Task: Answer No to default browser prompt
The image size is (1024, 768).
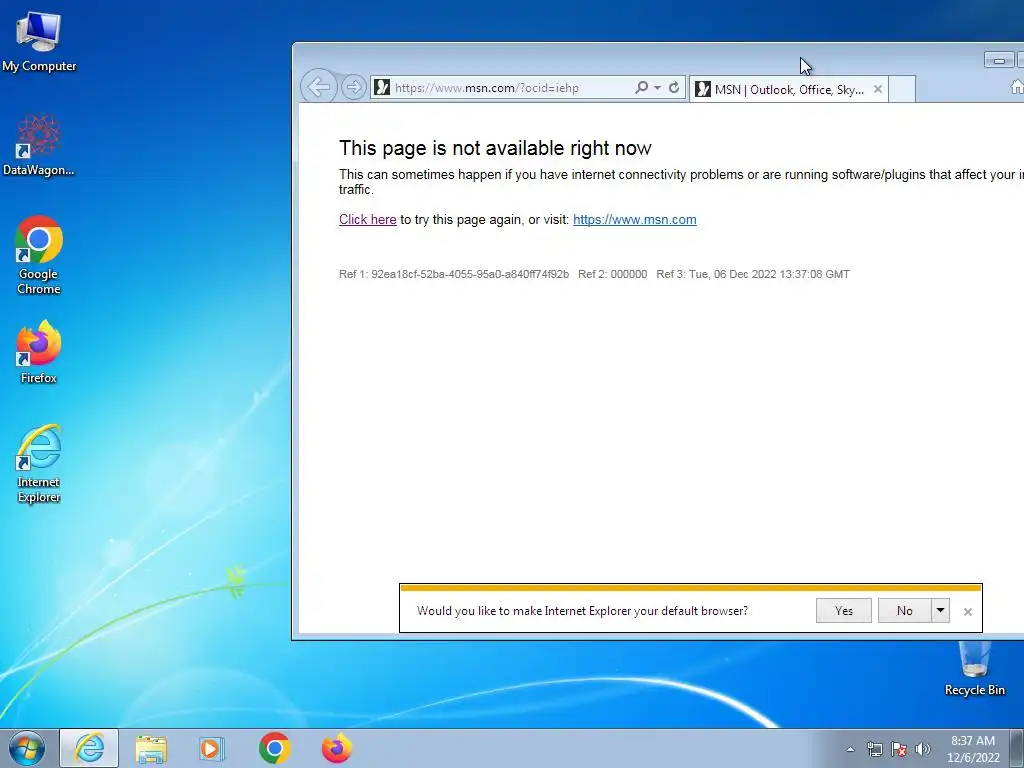Action: pyautogui.click(x=904, y=611)
